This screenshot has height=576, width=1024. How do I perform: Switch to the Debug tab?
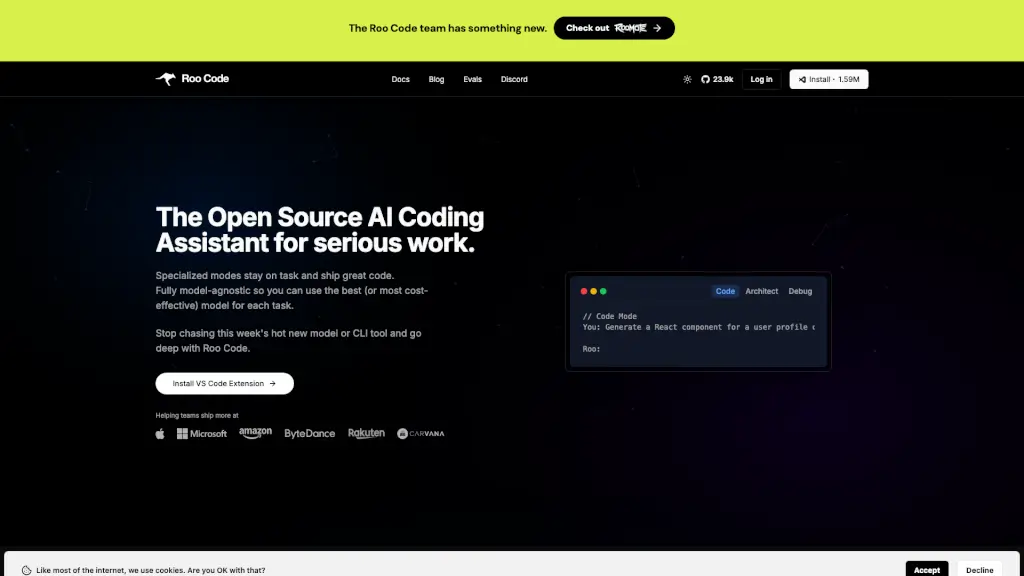800,291
